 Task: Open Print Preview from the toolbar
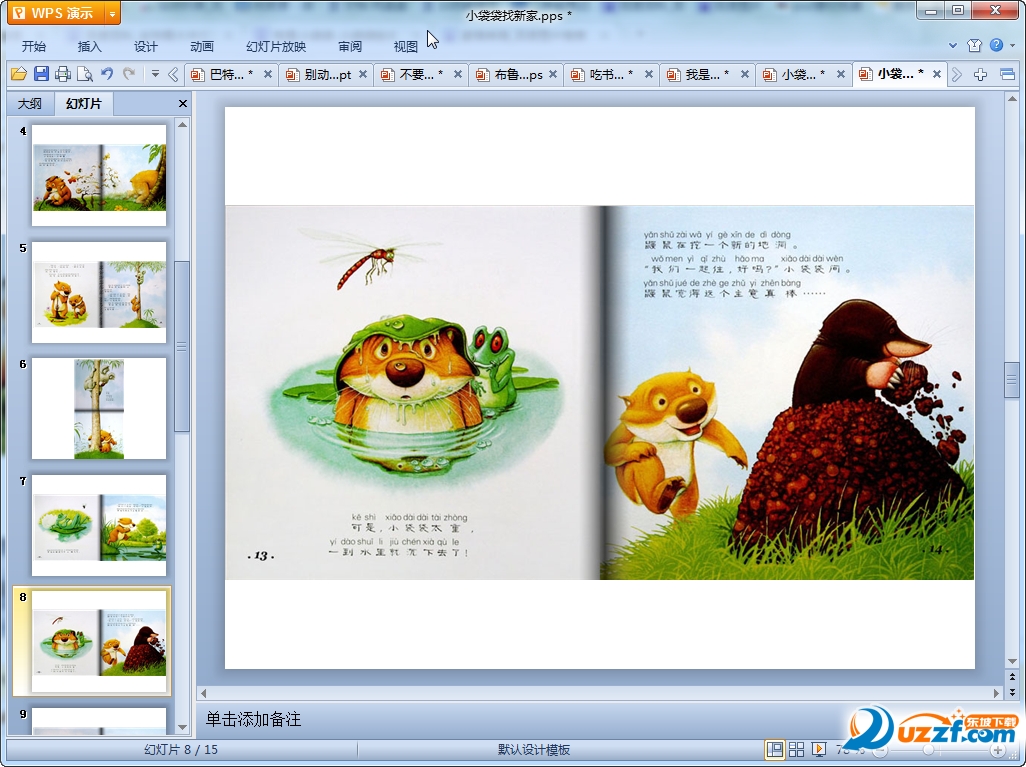tap(84, 74)
